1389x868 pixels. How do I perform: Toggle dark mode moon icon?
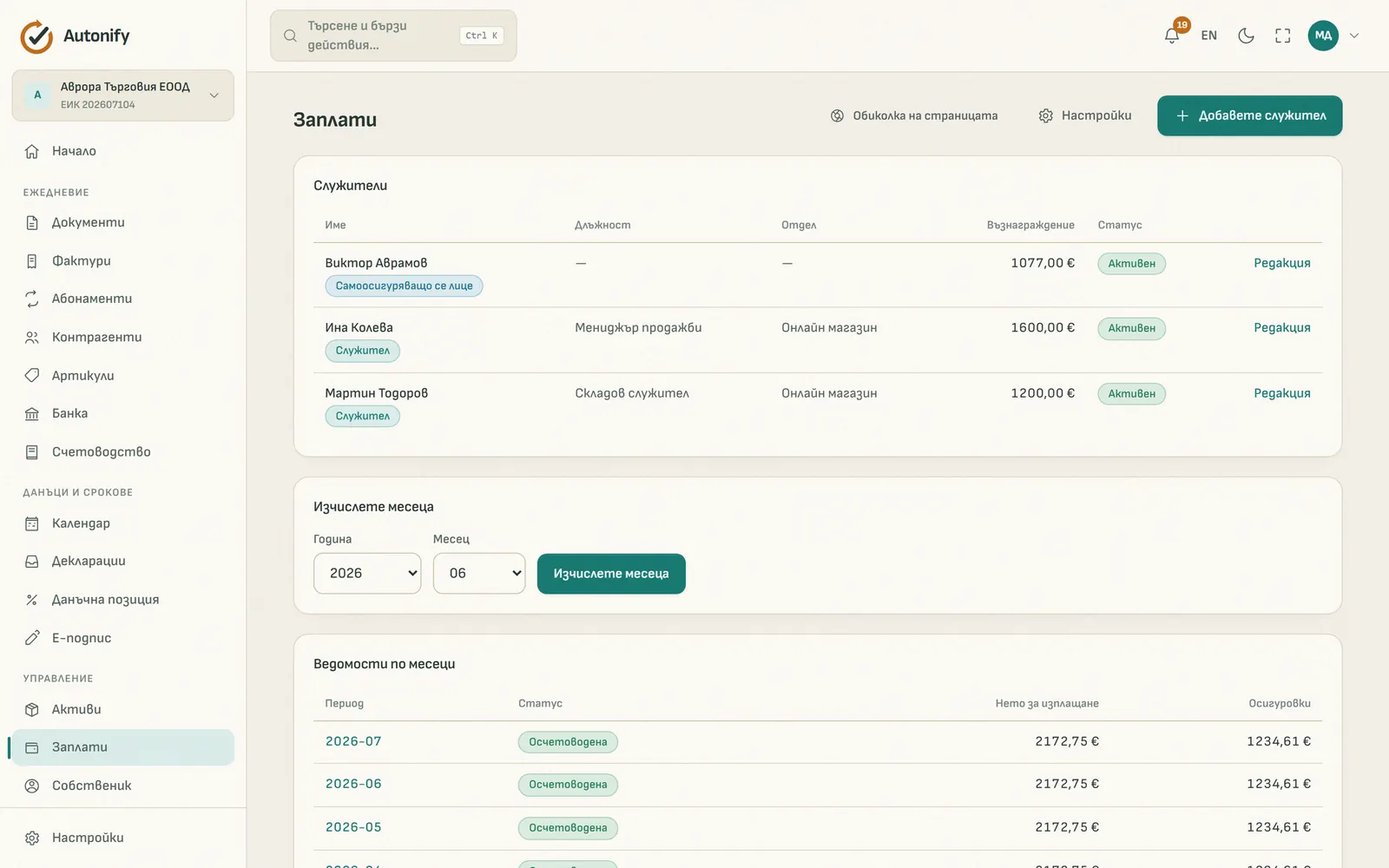[1246, 36]
